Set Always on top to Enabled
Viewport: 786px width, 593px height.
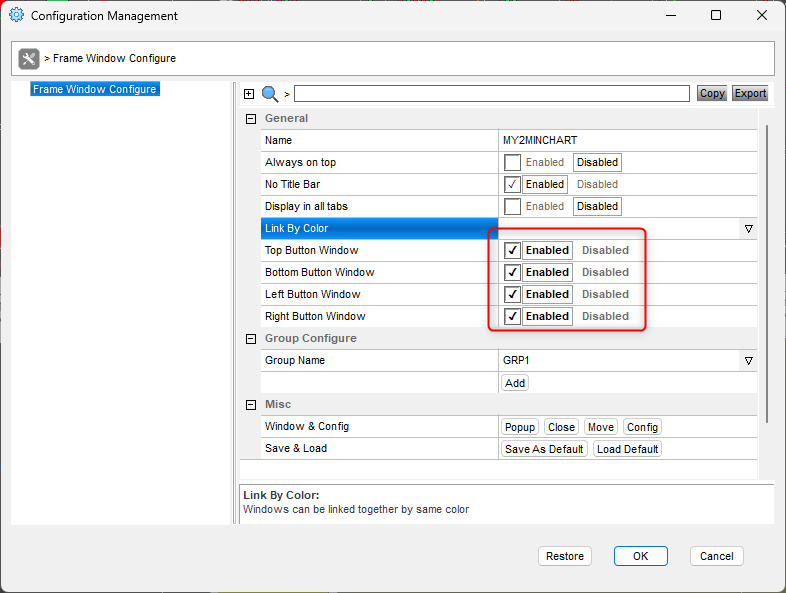click(x=545, y=162)
